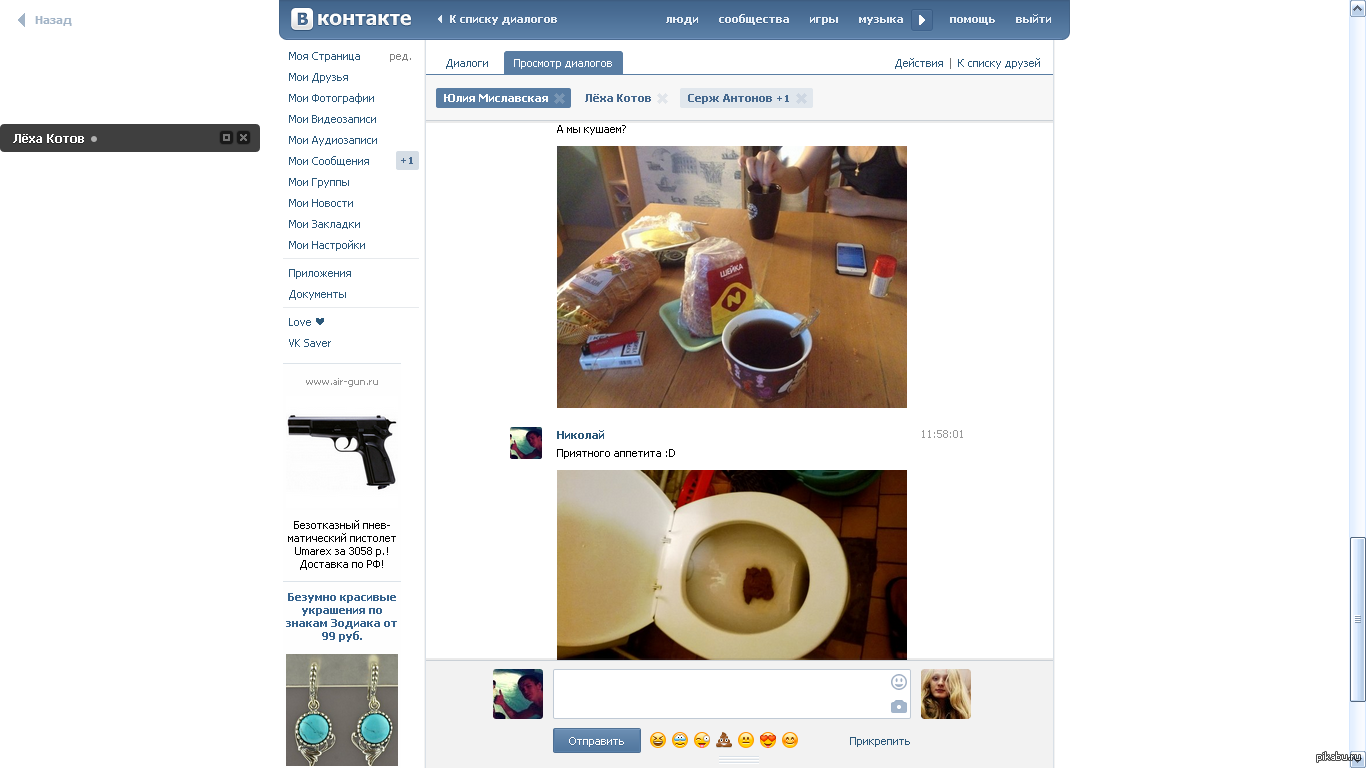Close the Лёха Котов chat widget

click(x=243, y=138)
